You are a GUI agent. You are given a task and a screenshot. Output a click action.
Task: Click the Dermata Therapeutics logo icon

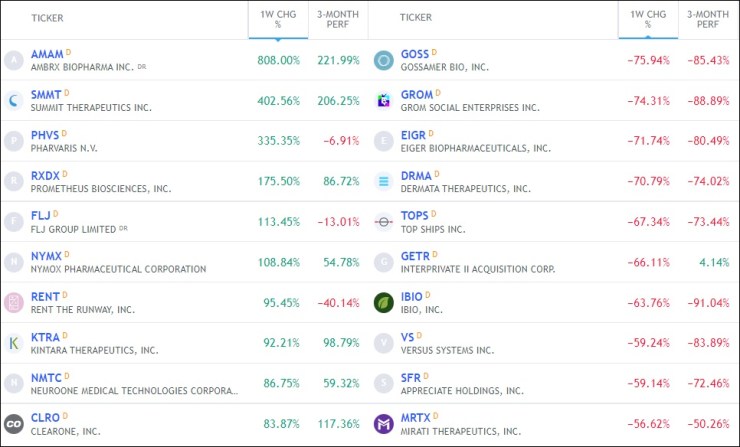383,181
